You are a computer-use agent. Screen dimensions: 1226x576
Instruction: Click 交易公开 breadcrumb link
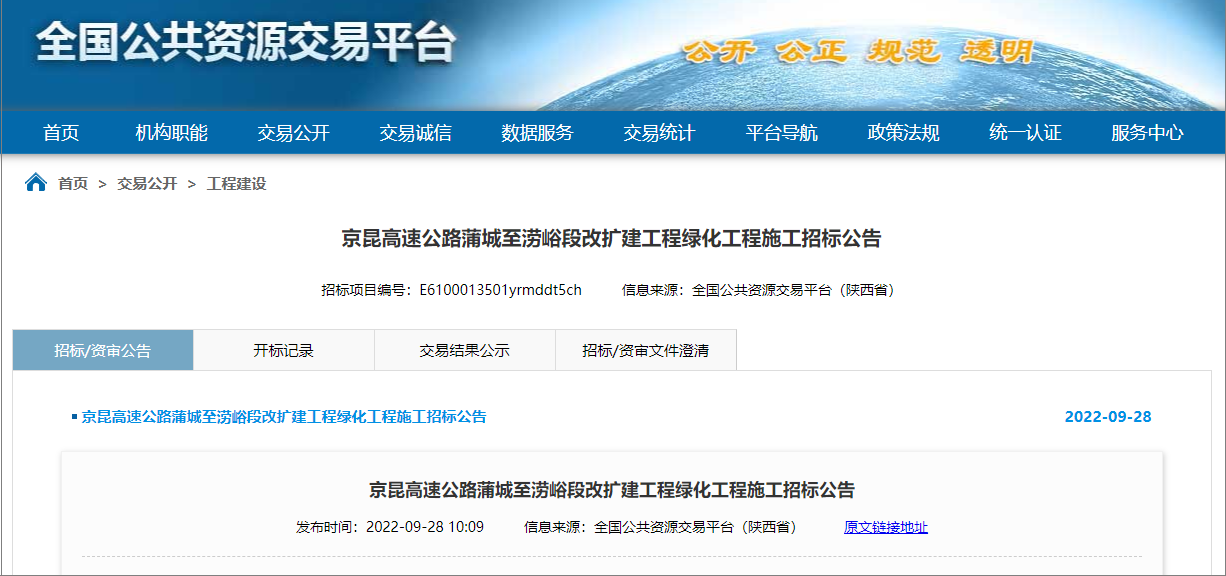147,184
